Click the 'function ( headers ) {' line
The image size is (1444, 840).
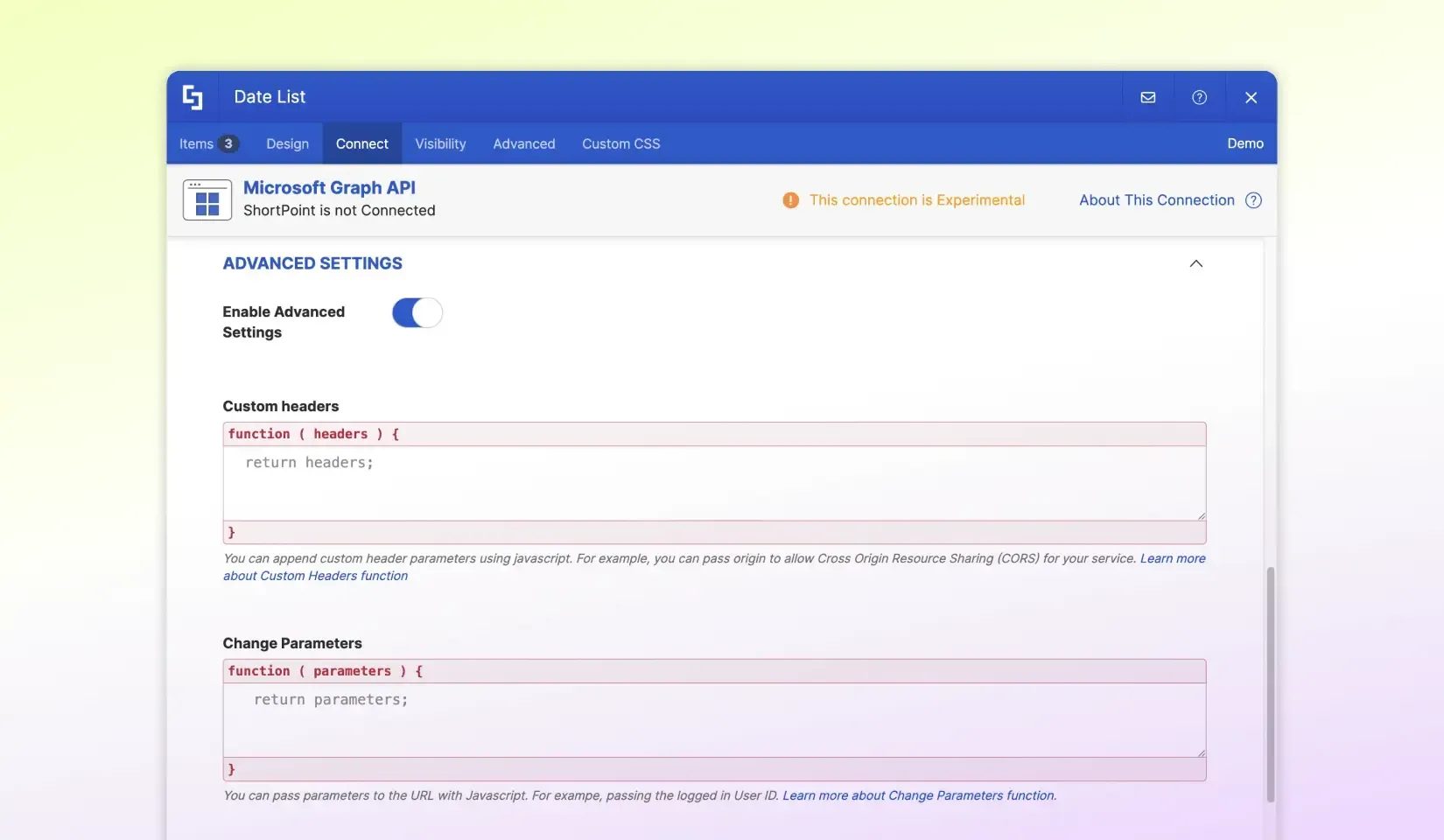(714, 434)
